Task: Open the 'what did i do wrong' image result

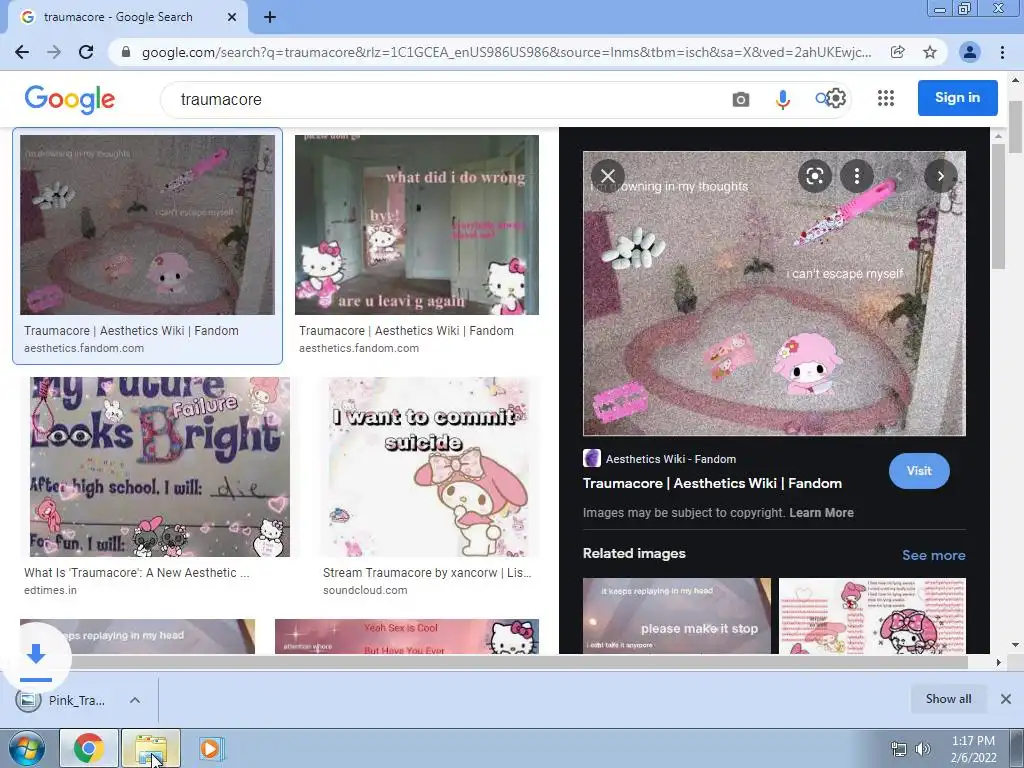Action: coord(417,225)
